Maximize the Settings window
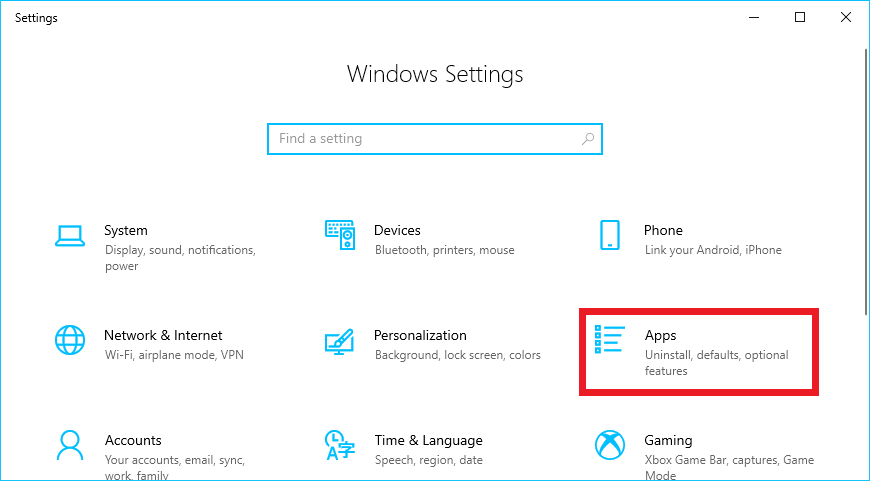Viewport: 870px width, 481px height. pyautogui.click(x=800, y=17)
